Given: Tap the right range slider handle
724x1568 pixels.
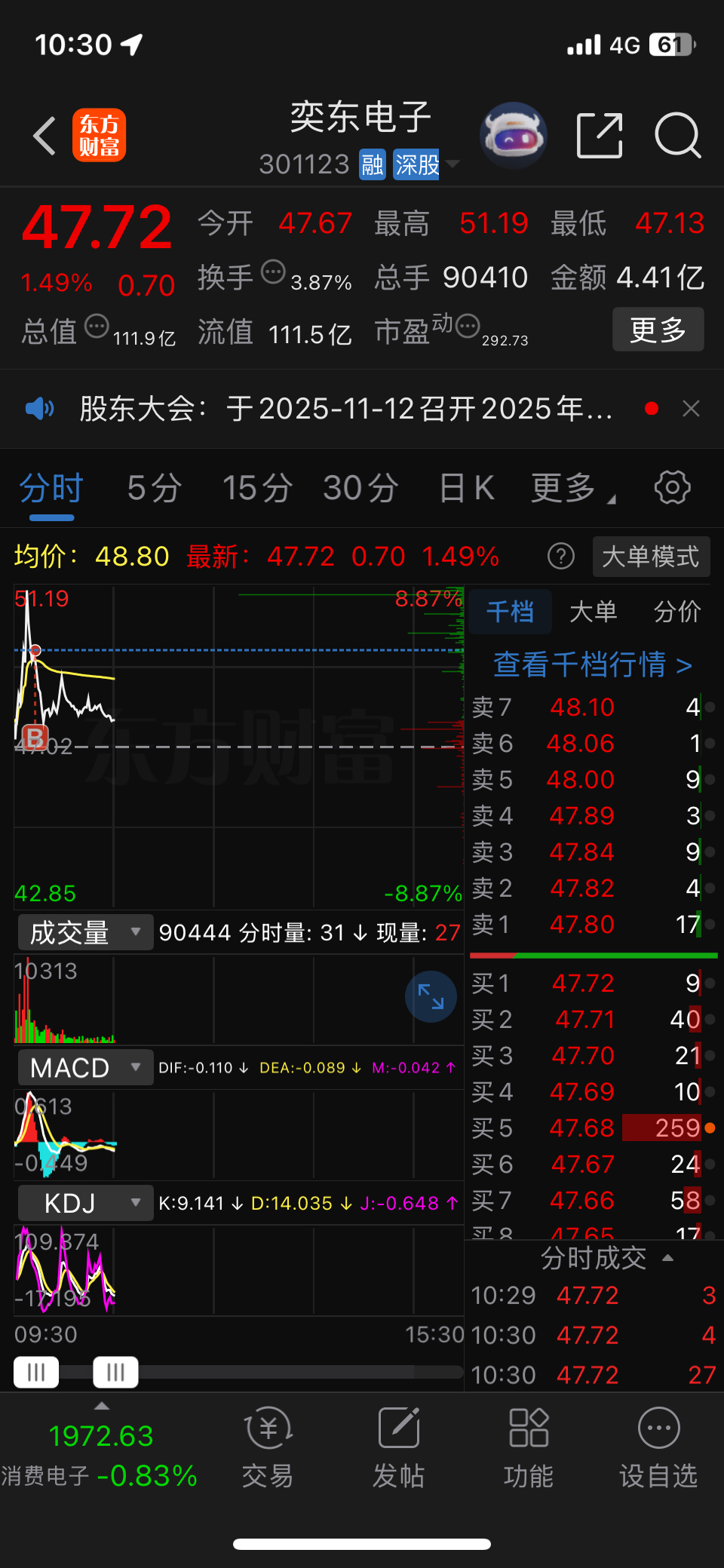Looking at the screenshot, I should [x=115, y=1372].
